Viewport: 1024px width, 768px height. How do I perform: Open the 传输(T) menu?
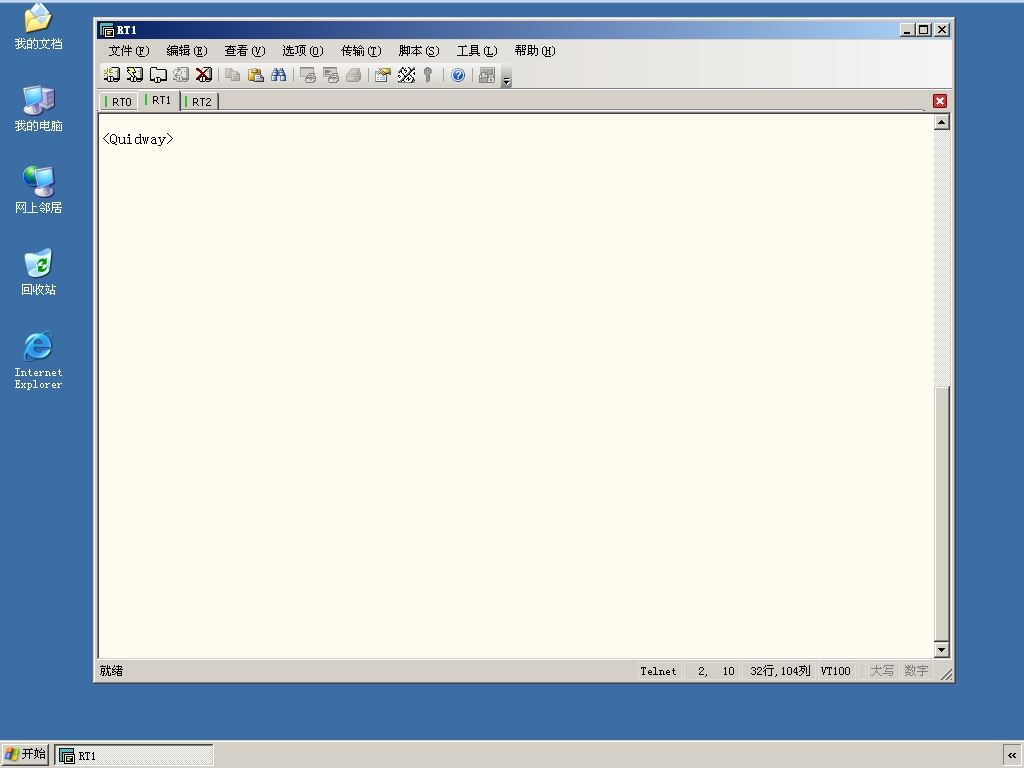tap(361, 51)
